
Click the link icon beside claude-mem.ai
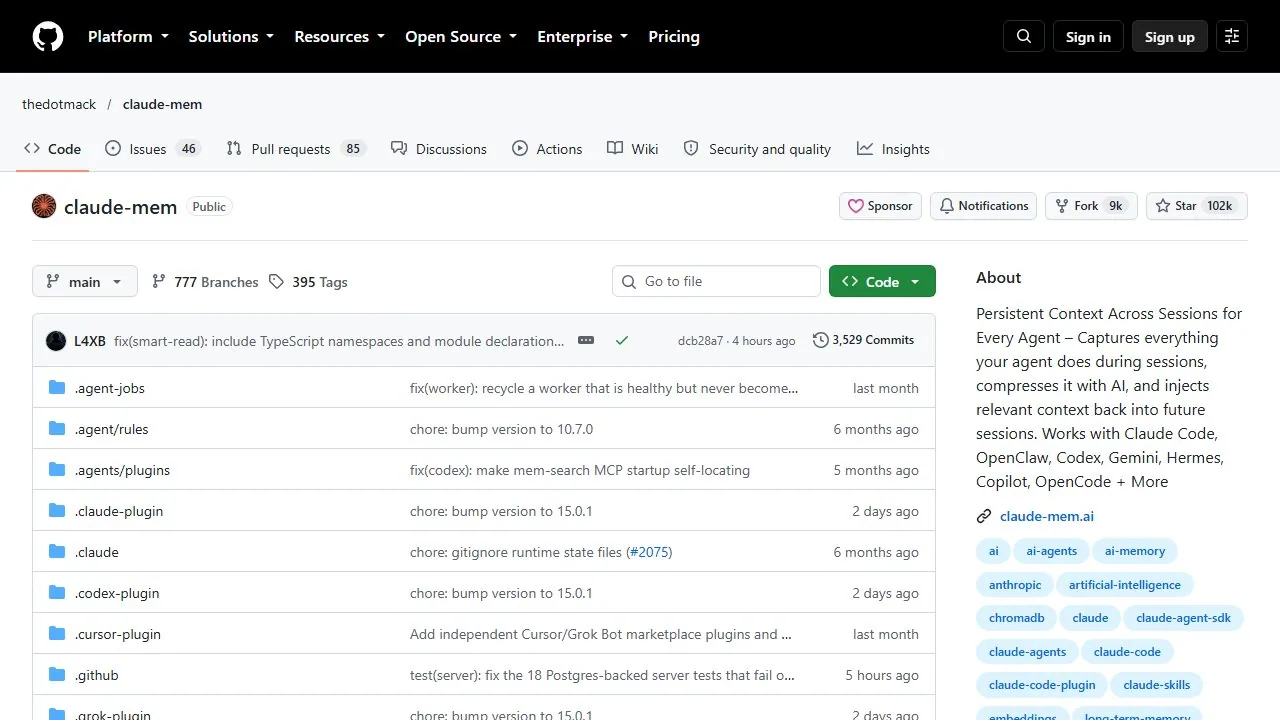(984, 517)
